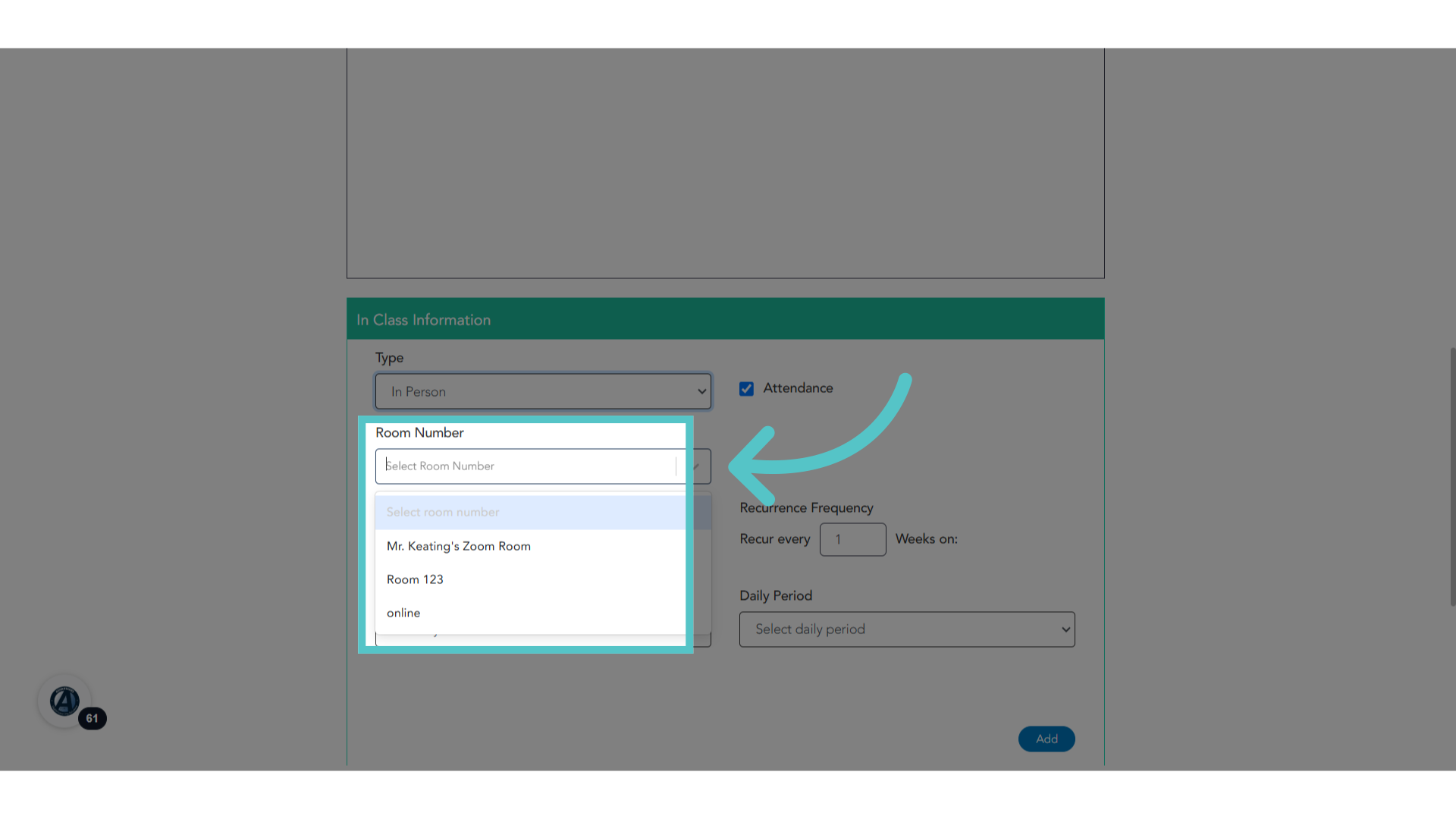Click the In Class Information header
The width and height of the screenshot is (1456, 819).
pos(726,319)
